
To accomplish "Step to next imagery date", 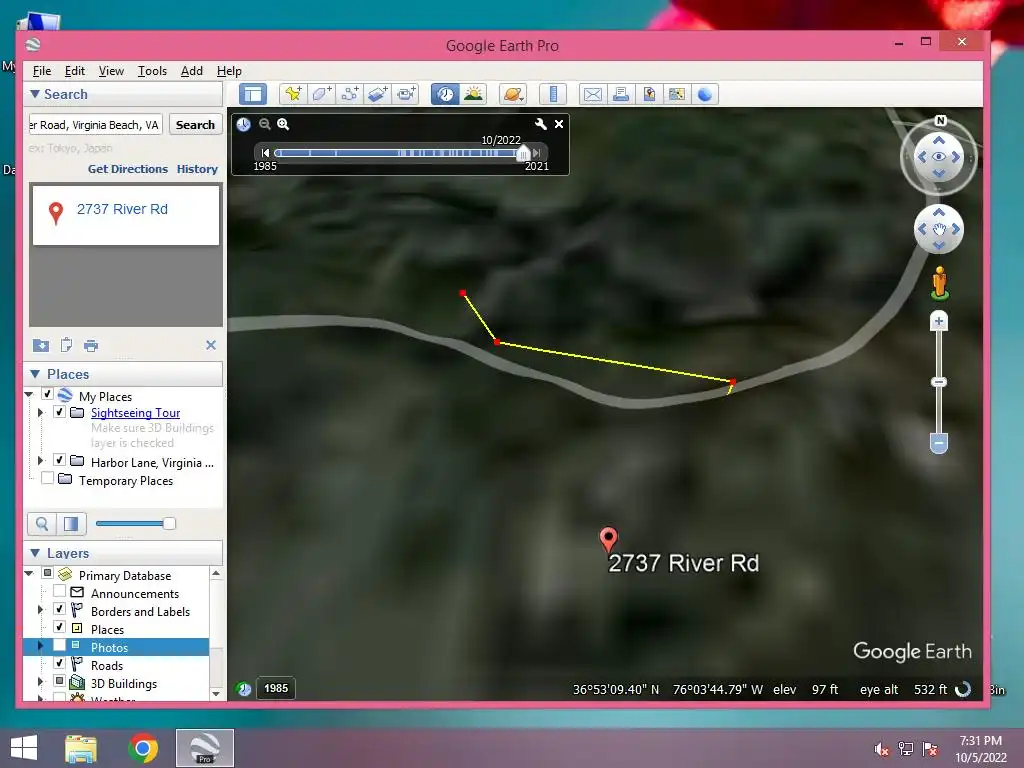I will (537, 153).
